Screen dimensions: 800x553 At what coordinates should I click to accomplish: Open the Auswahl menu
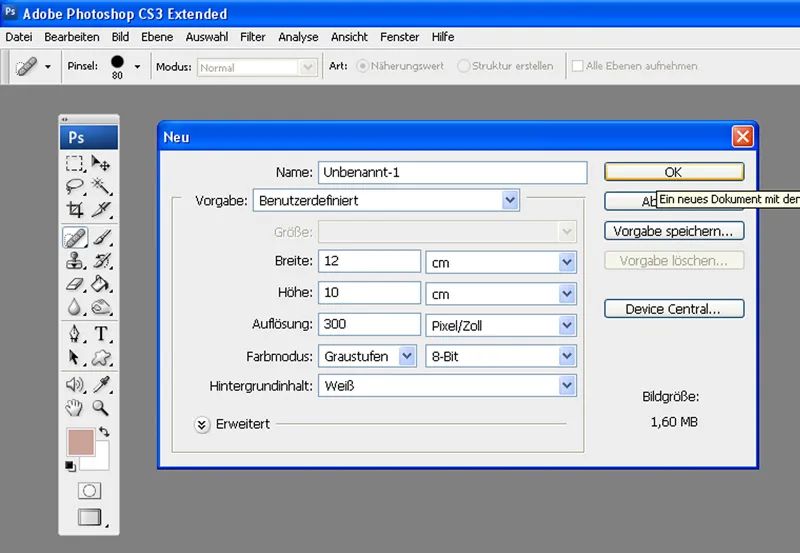pos(207,37)
